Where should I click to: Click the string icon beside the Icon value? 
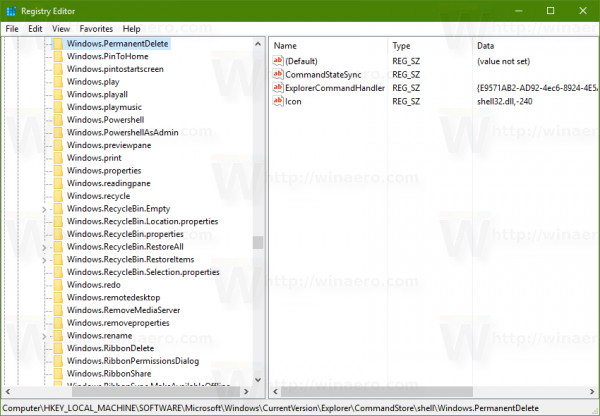tap(278, 101)
